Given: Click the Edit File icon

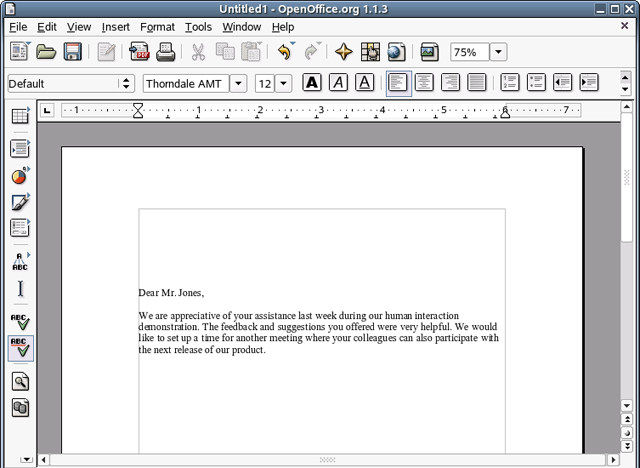Looking at the screenshot, I should [106, 52].
